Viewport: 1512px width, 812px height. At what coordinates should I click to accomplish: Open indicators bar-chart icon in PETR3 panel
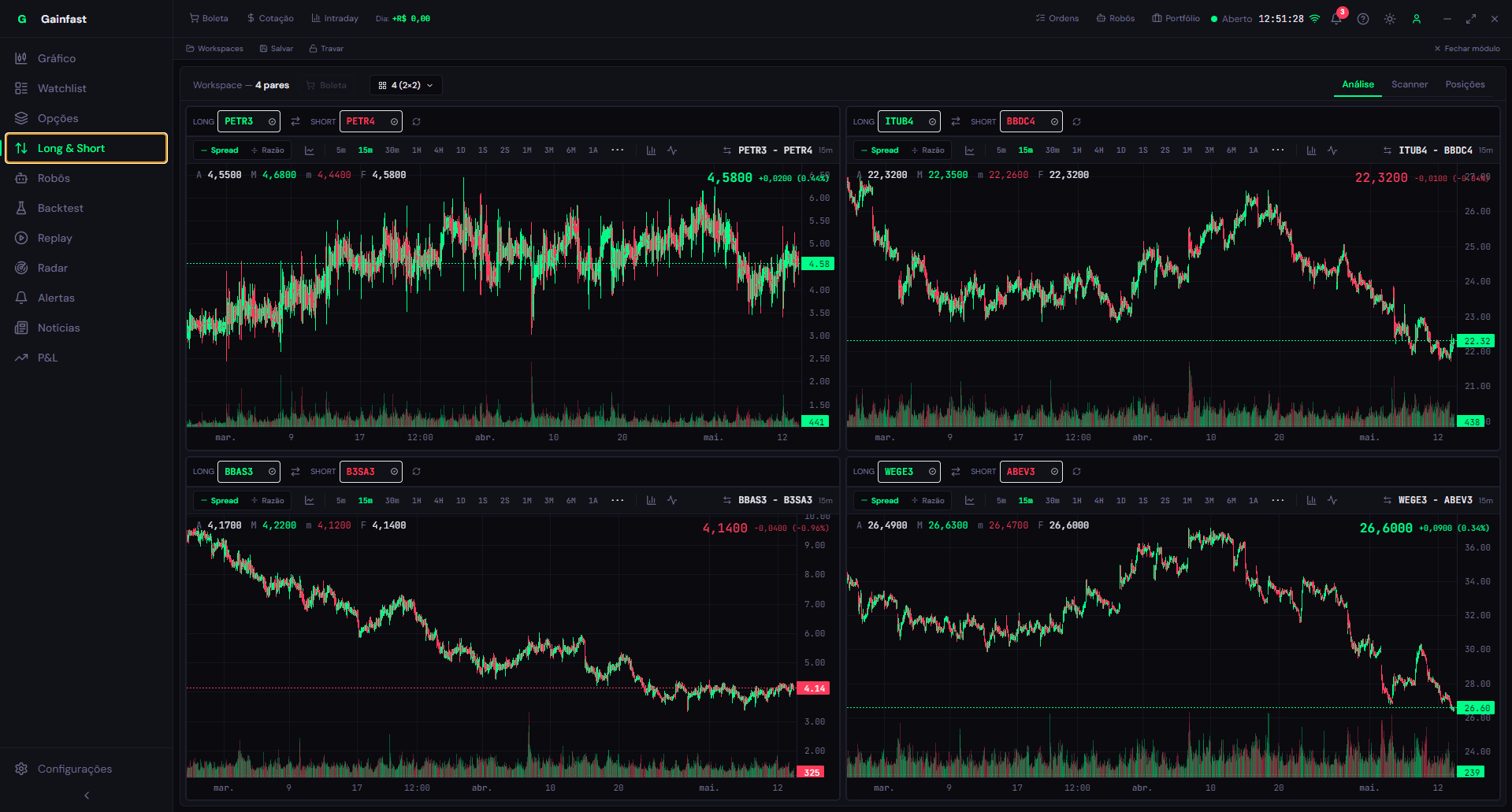[x=651, y=150]
